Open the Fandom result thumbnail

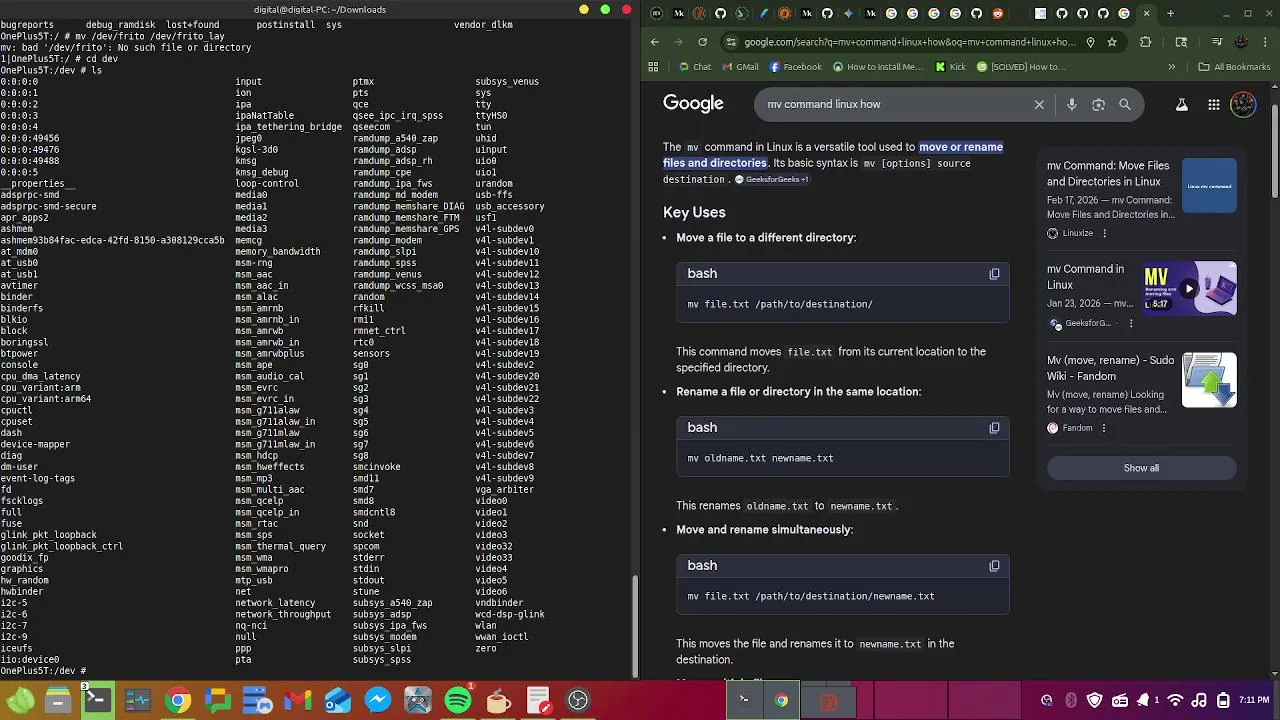click(1209, 380)
